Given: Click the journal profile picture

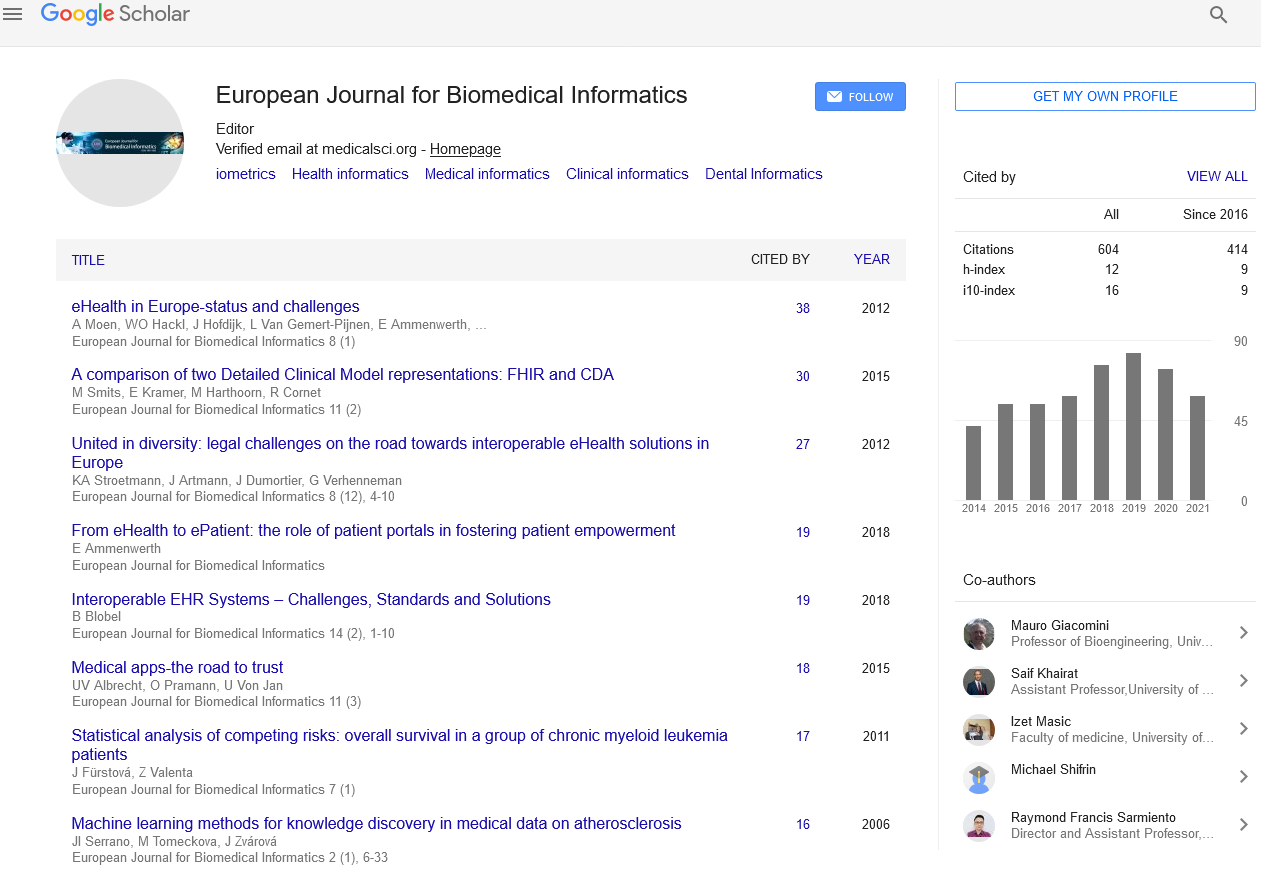Looking at the screenshot, I should 120,143.
